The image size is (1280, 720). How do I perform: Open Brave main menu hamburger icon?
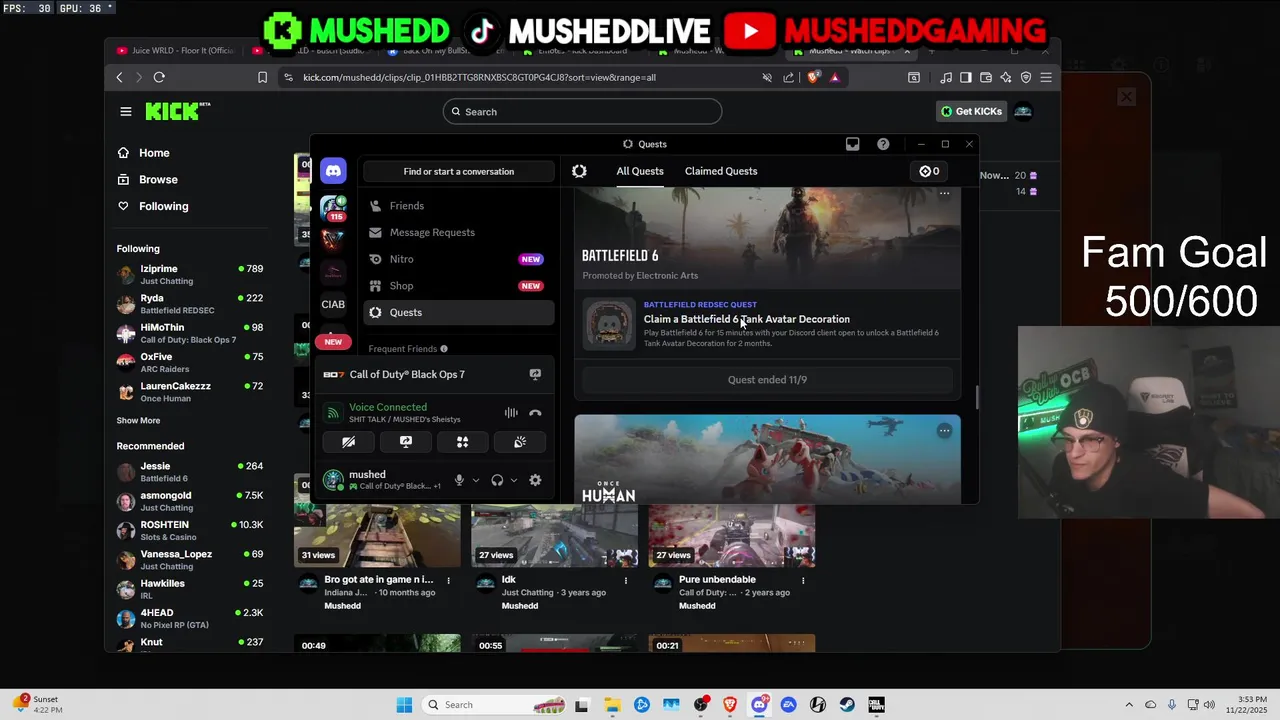click(1046, 77)
